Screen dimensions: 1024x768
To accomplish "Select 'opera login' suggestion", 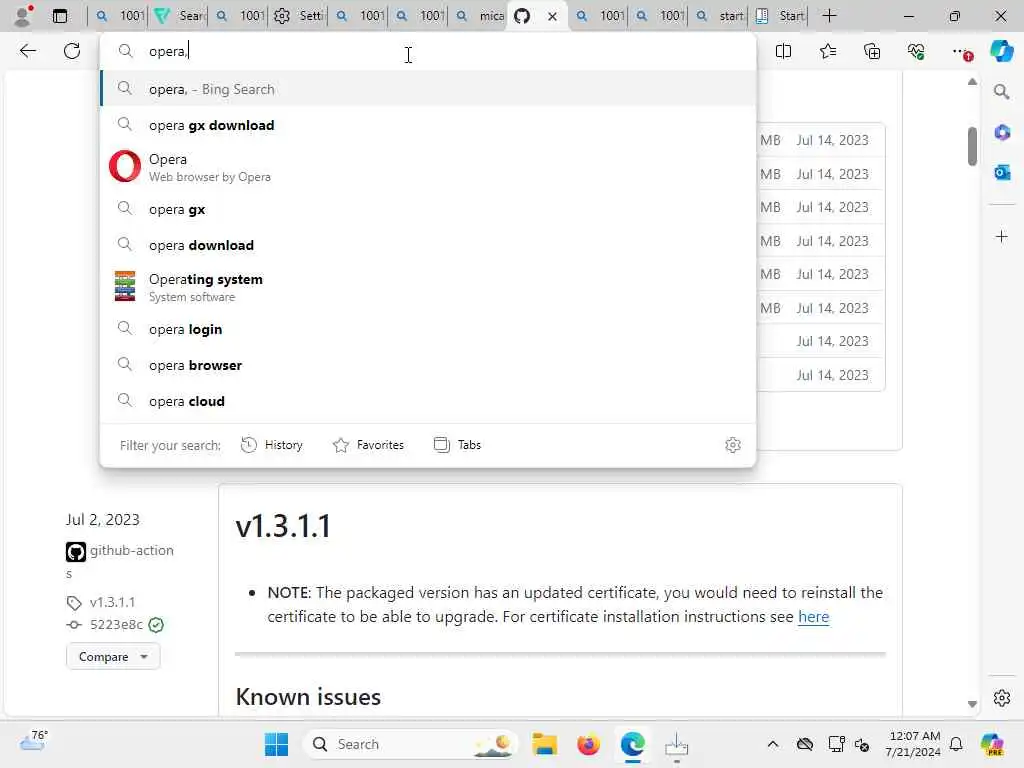I will (428, 329).
